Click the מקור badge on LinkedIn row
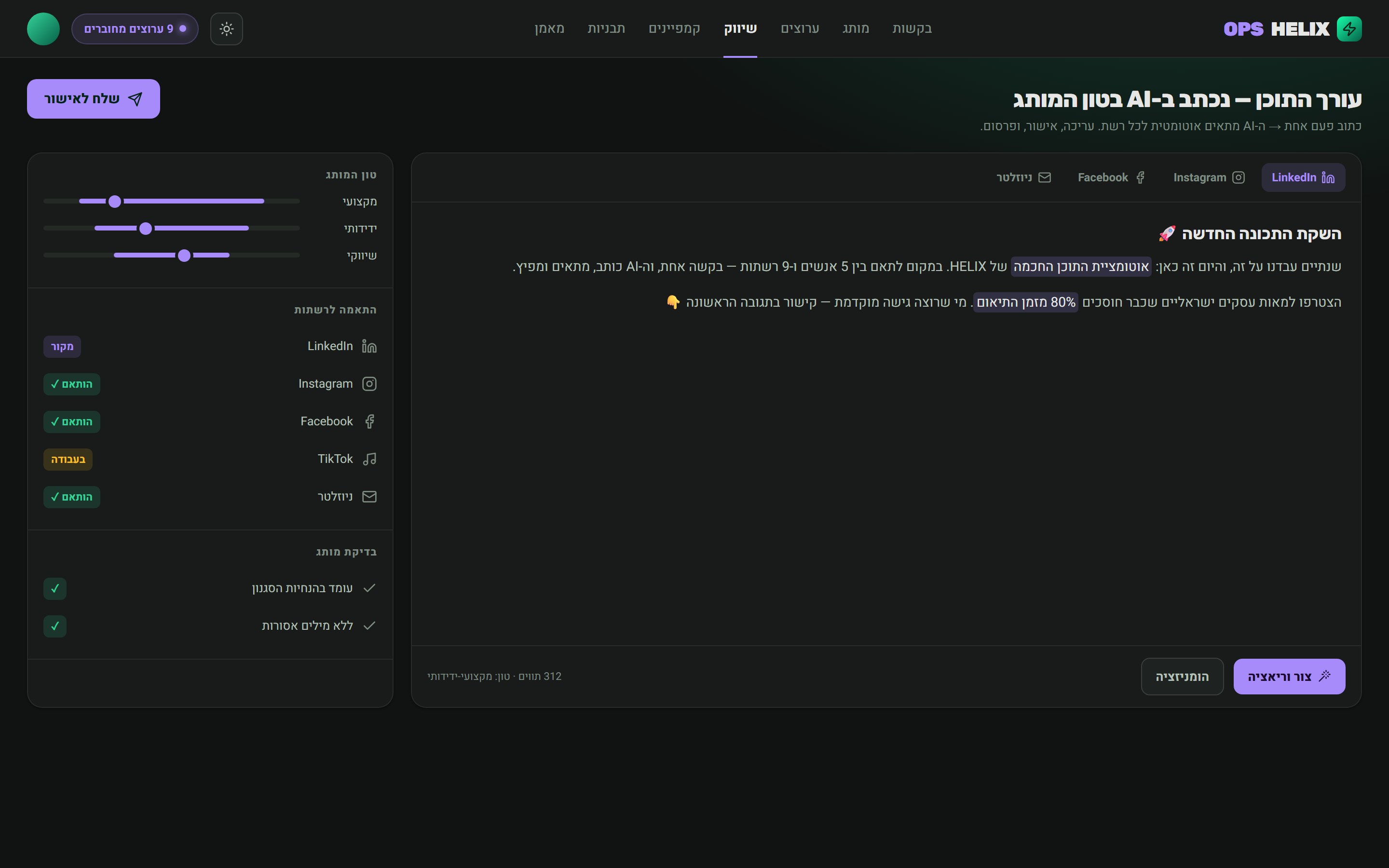1389x868 pixels. coord(62,347)
